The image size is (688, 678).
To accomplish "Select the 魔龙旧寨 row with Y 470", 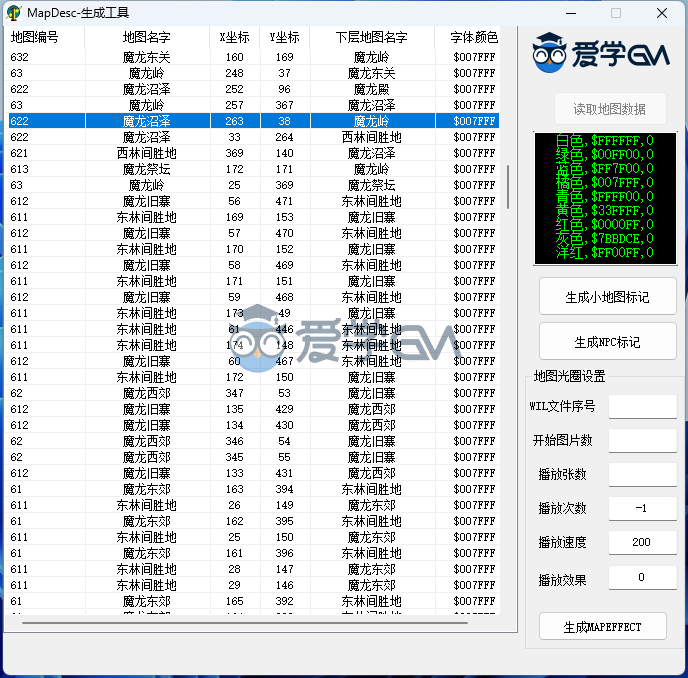I will (254, 233).
